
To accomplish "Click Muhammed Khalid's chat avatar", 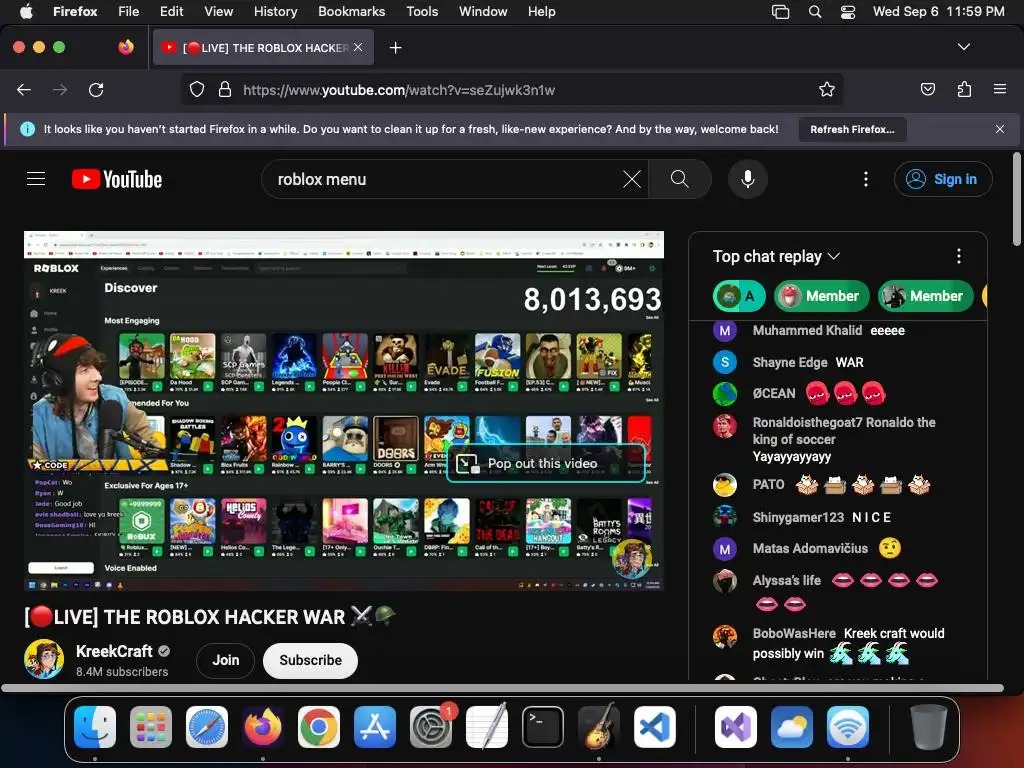I will pyautogui.click(x=725, y=330).
